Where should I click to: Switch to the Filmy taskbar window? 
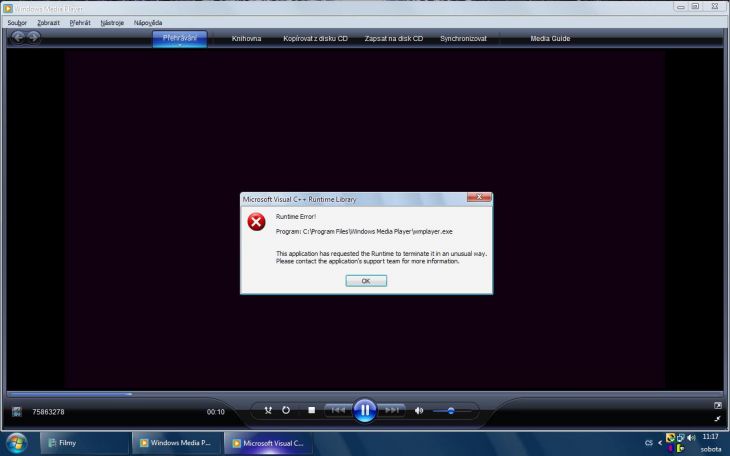click(84, 443)
